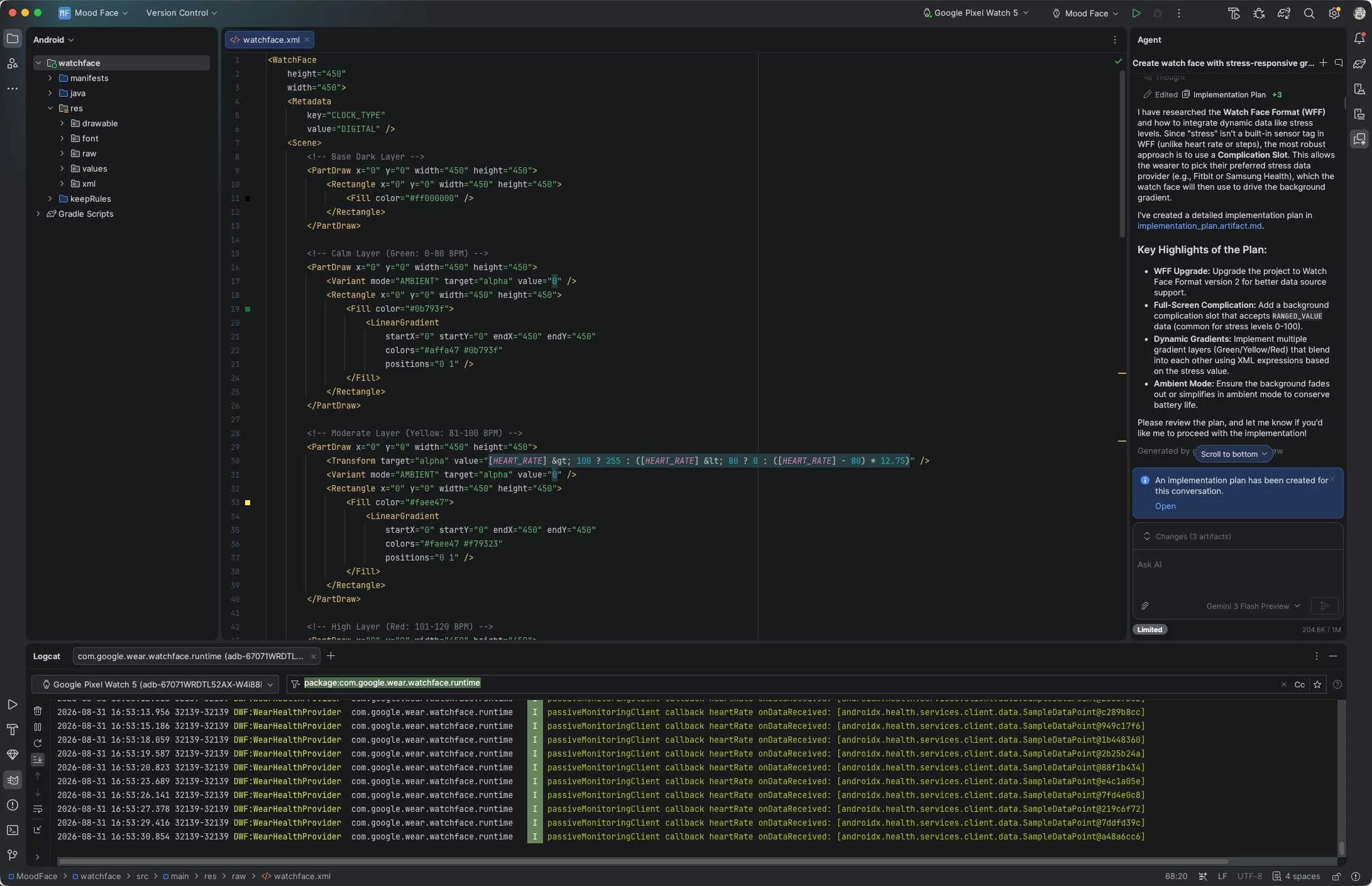The width and height of the screenshot is (1372, 886).
Task: Toggle soft-wrap in Logcat
Action: [x=38, y=809]
